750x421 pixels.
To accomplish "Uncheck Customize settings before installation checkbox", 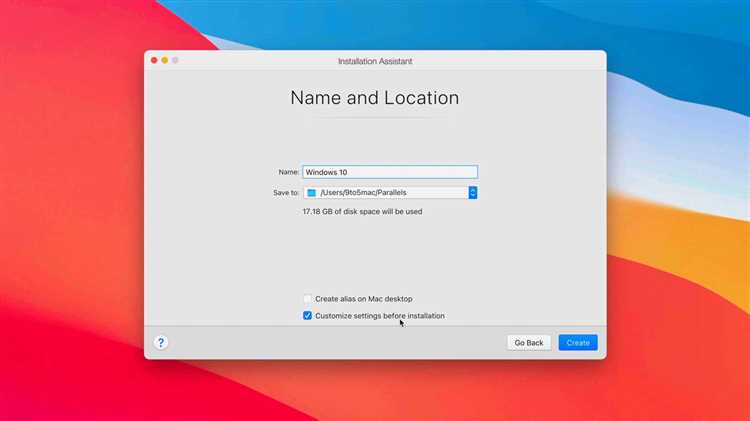I will pyautogui.click(x=307, y=316).
